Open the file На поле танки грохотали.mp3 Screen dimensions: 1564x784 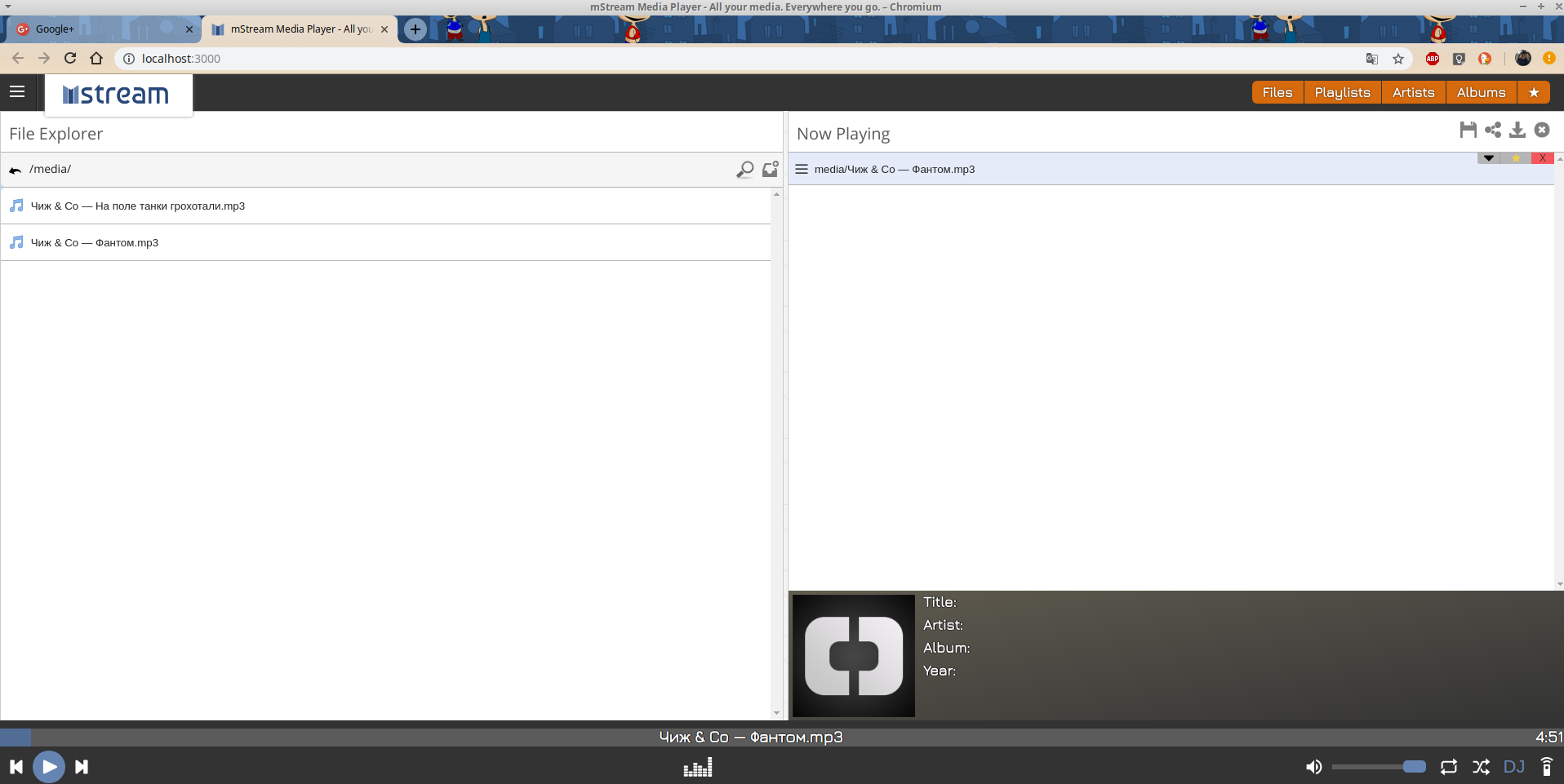click(x=138, y=206)
